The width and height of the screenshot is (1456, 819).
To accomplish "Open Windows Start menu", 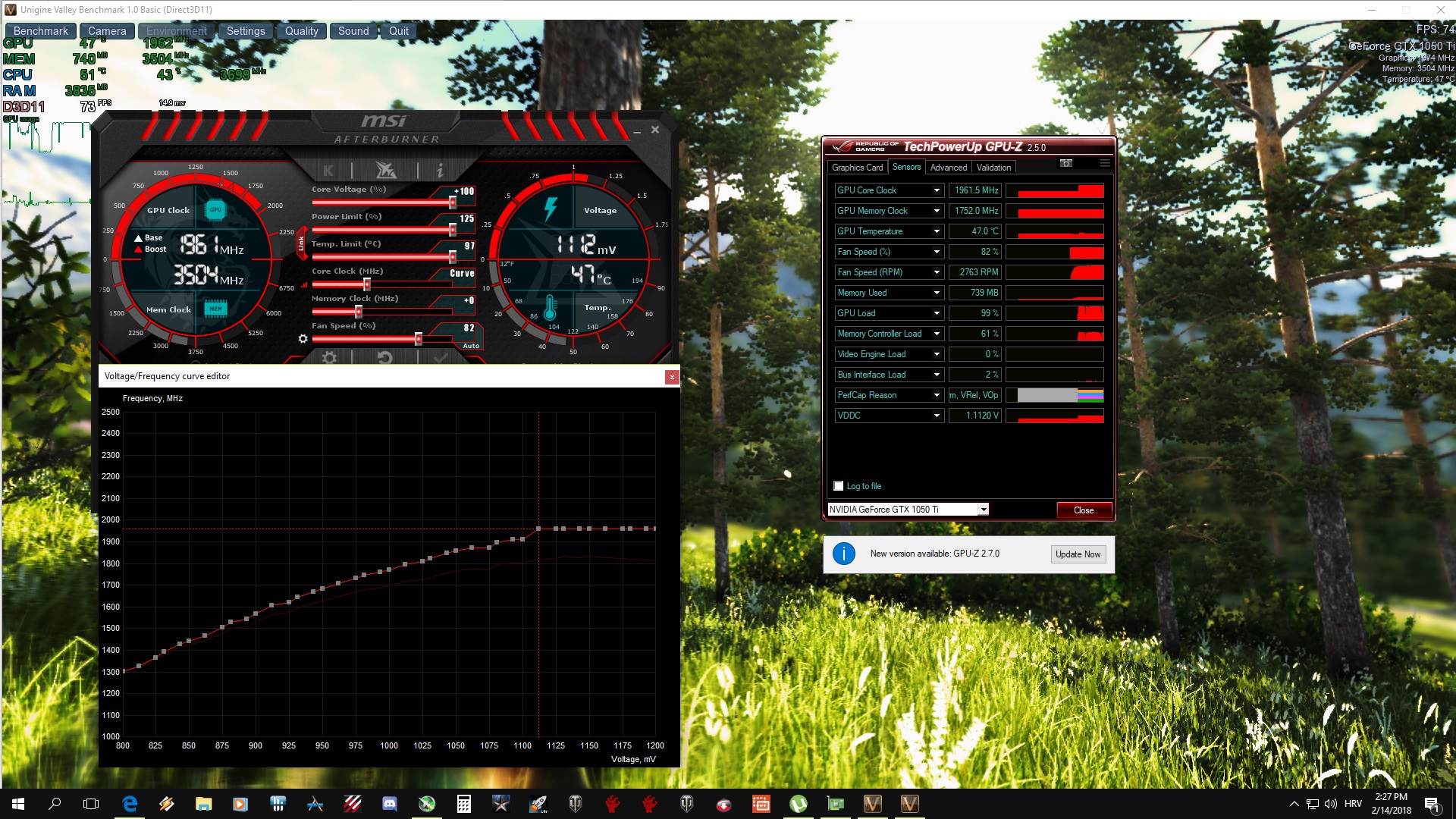I will 18,804.
